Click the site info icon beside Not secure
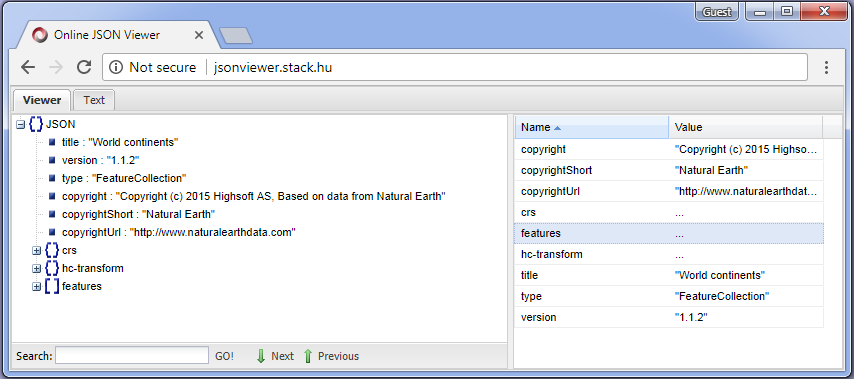This screenshot has height=379, width=854. point(115,68)
